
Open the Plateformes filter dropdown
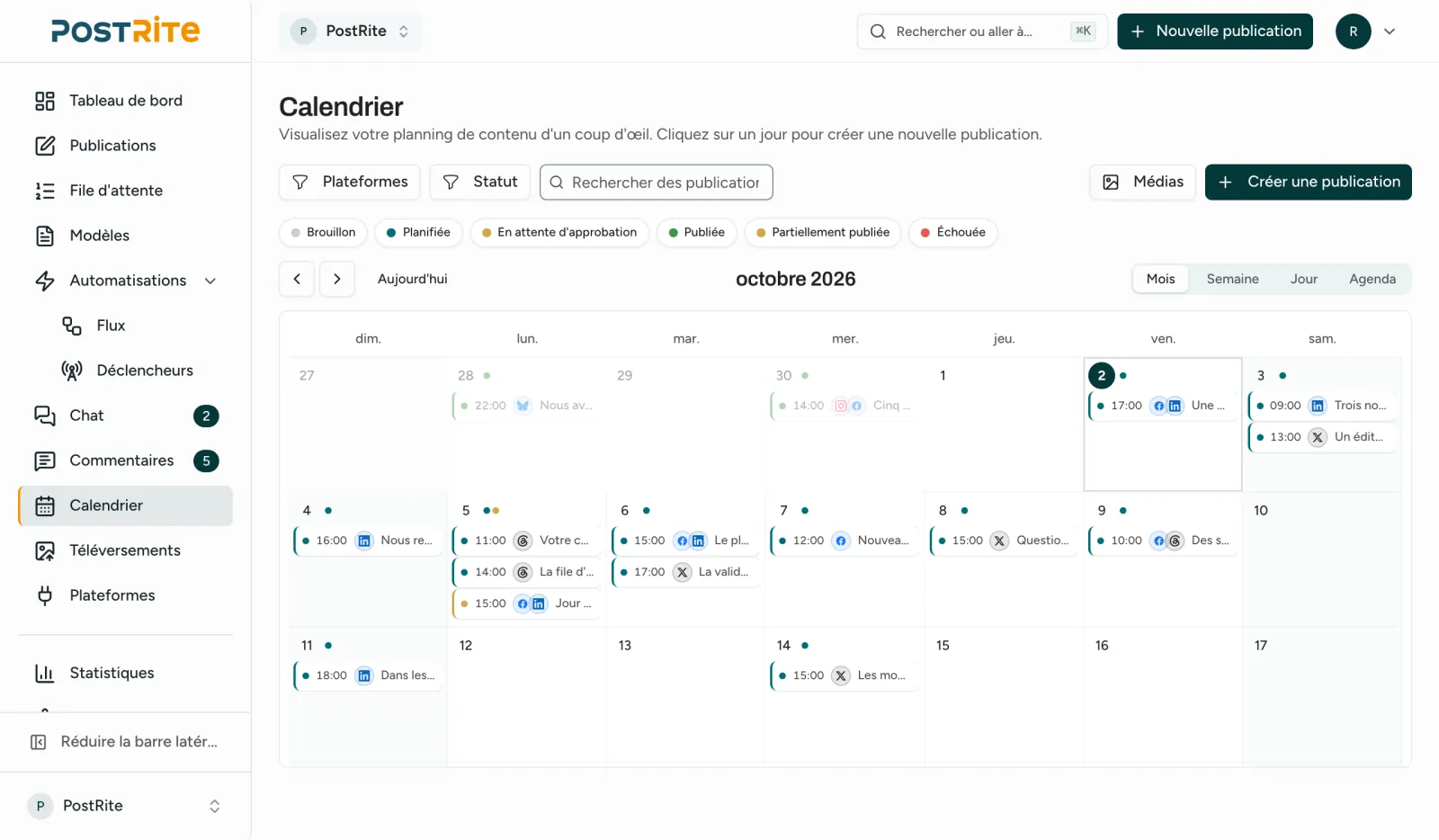click(350, 182)
